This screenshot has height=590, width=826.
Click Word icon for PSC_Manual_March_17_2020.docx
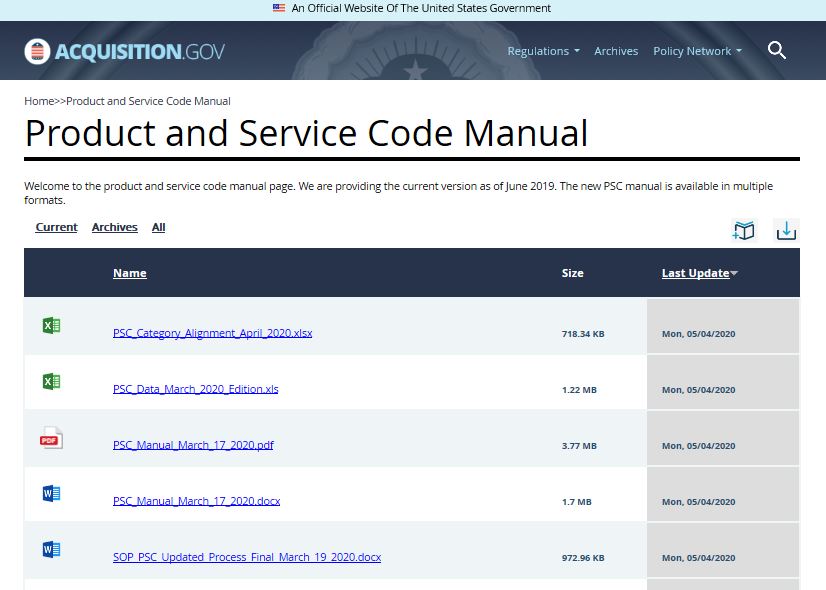tap(52, 494)
